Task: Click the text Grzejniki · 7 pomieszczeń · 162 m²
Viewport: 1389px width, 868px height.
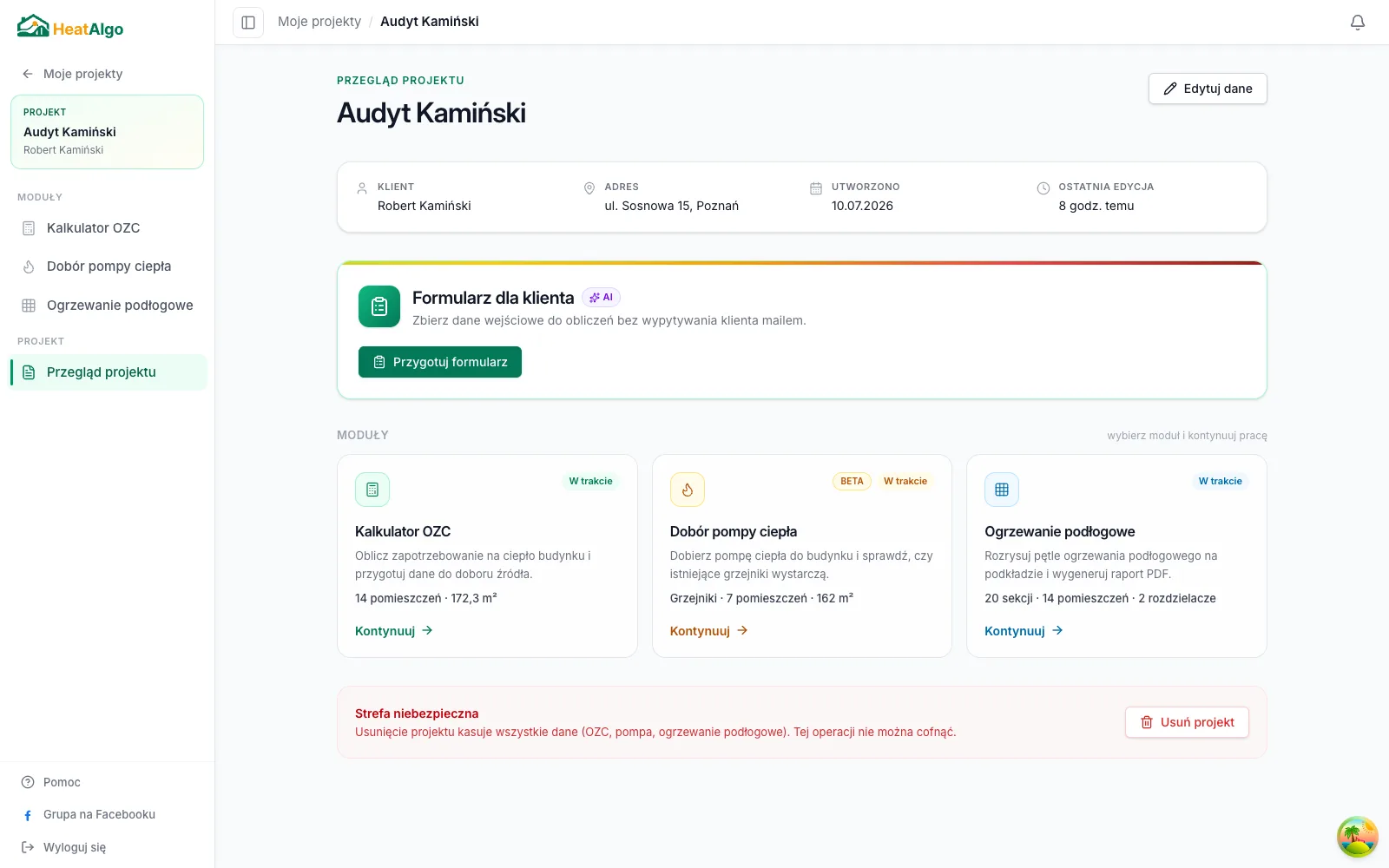Action: 761,598
